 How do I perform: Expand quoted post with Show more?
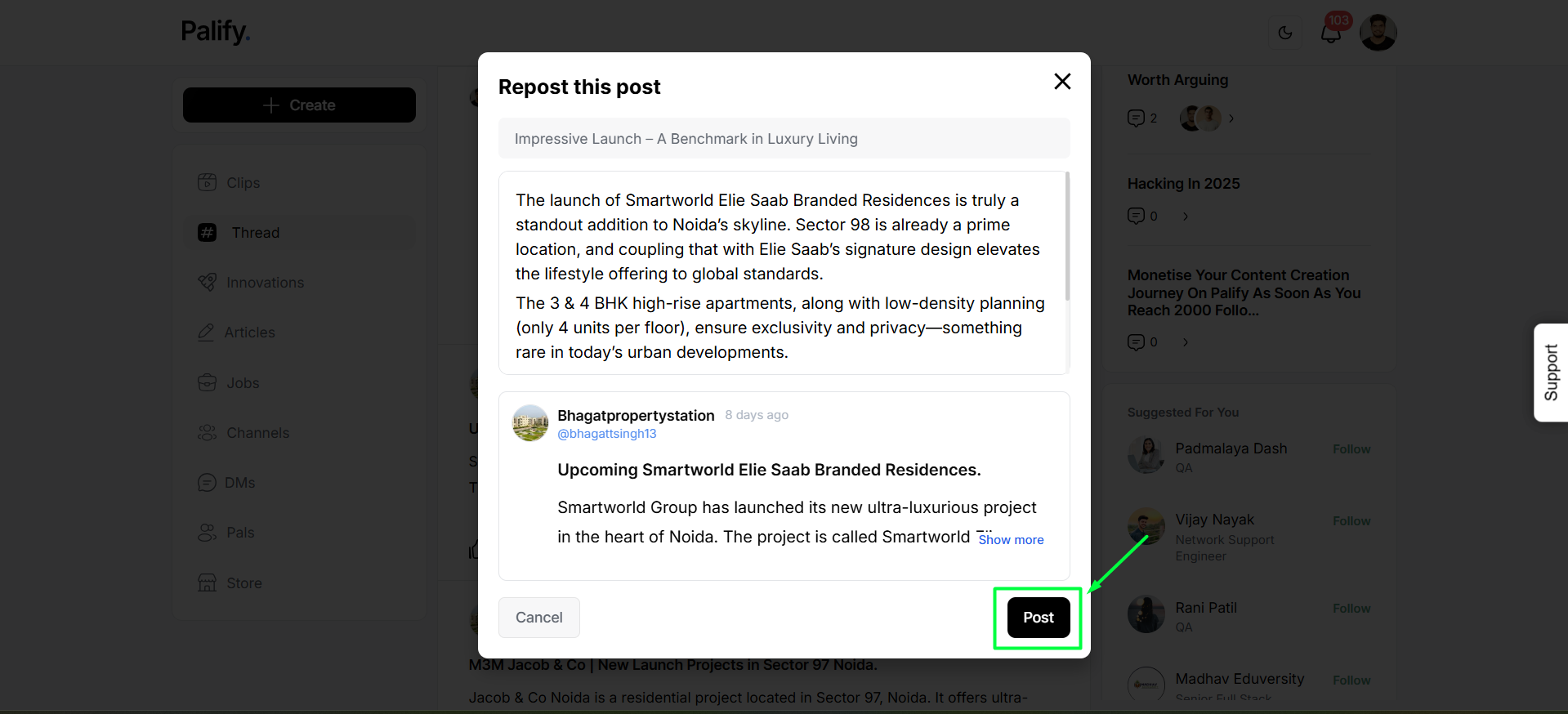tap(1011, 539)
